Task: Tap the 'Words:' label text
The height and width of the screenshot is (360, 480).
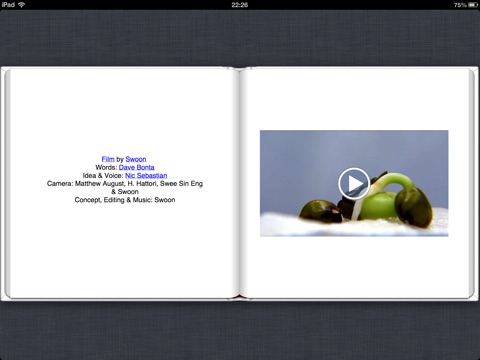Action: tap(106, 167)
